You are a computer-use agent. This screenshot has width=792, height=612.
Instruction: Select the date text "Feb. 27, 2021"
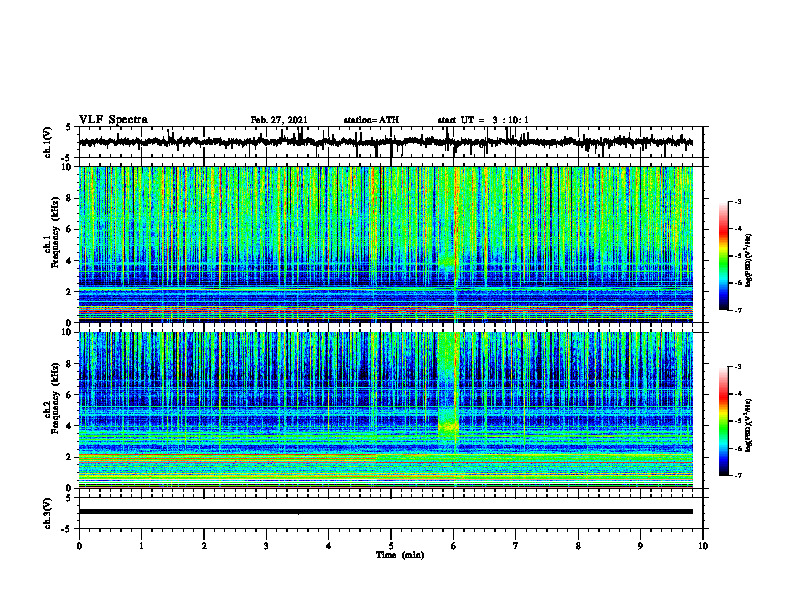click(279, 120)
